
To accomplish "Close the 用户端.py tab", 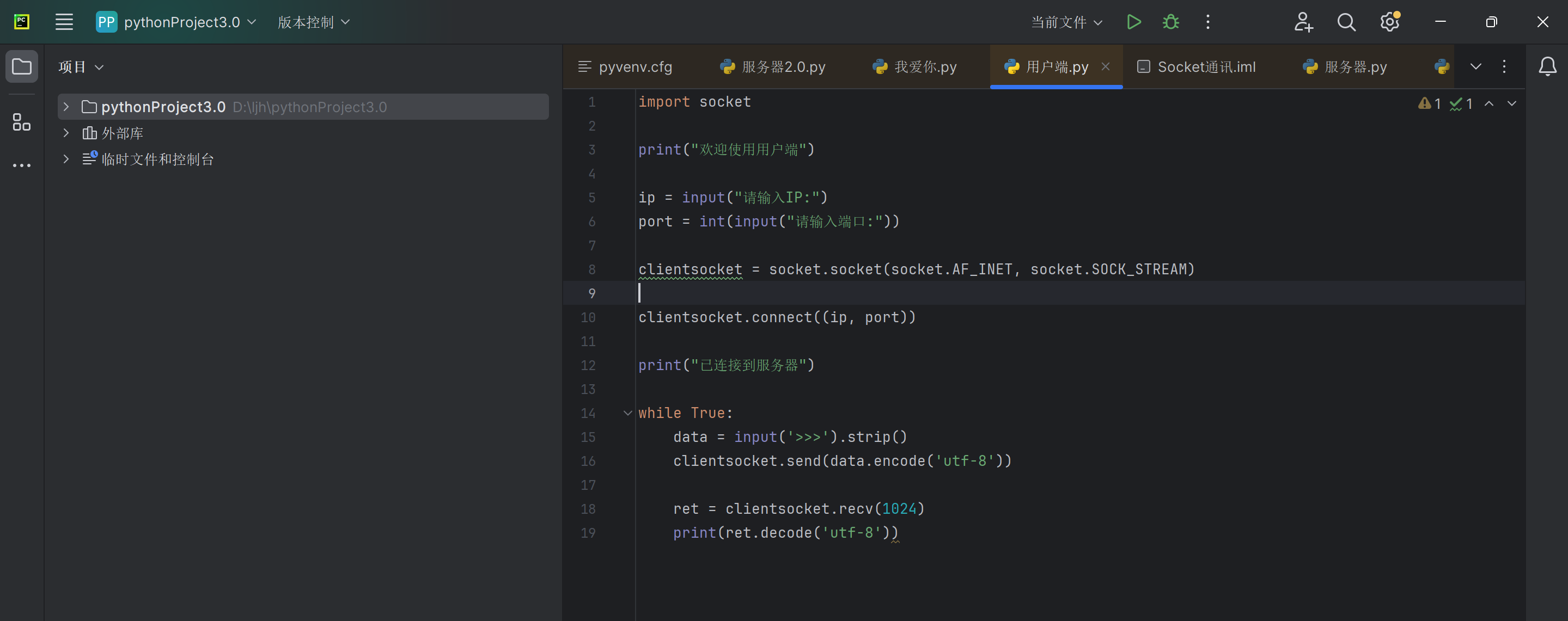I will pyautogui.click(x=1106, y=66).
